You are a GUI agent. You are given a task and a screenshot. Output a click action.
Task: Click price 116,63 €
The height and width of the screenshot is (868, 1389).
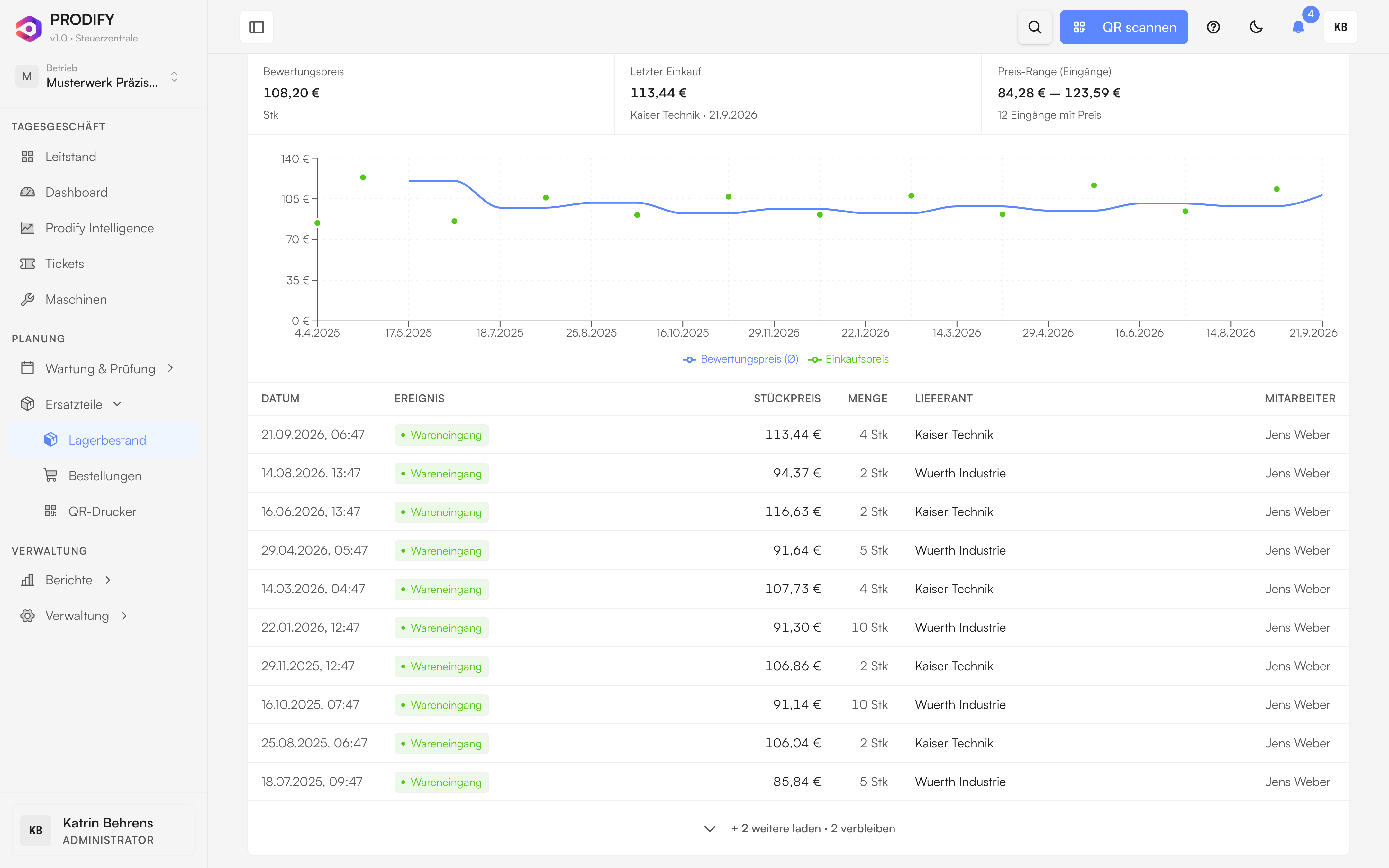793,511
